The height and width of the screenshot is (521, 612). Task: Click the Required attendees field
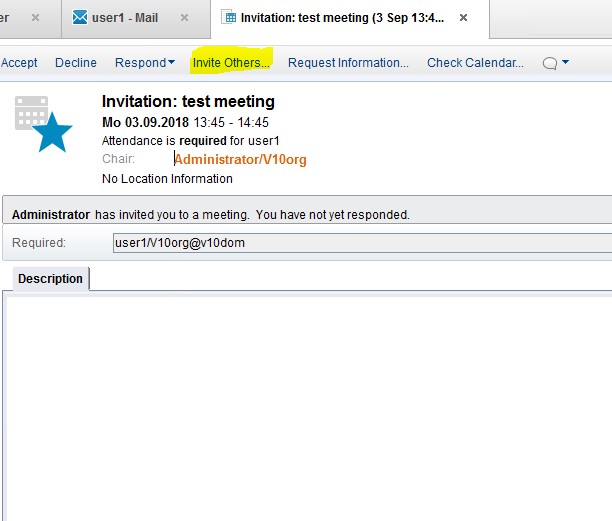click(360, 243)
